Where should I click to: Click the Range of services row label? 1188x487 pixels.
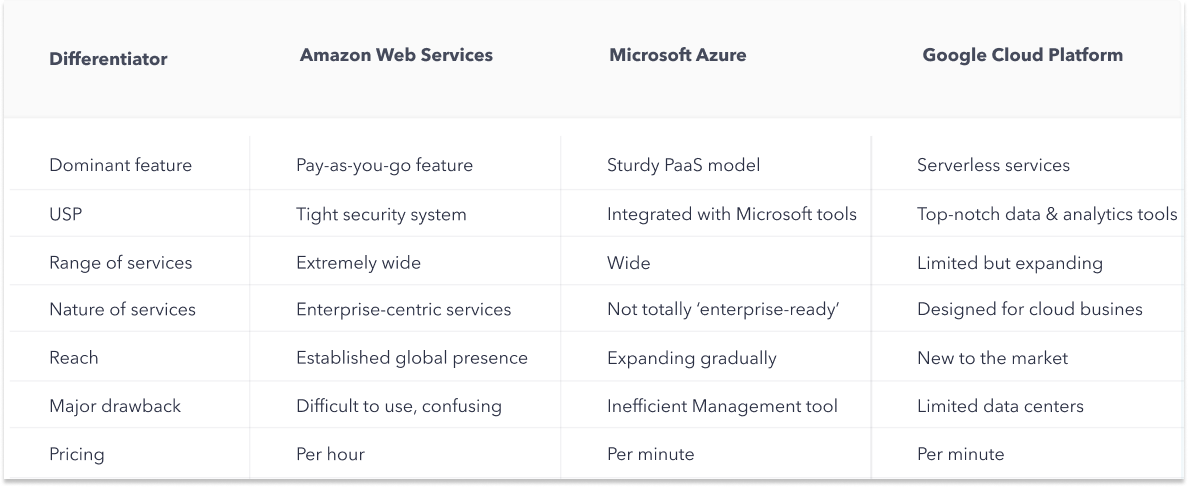pyautogui.click(x=120, y=263)
